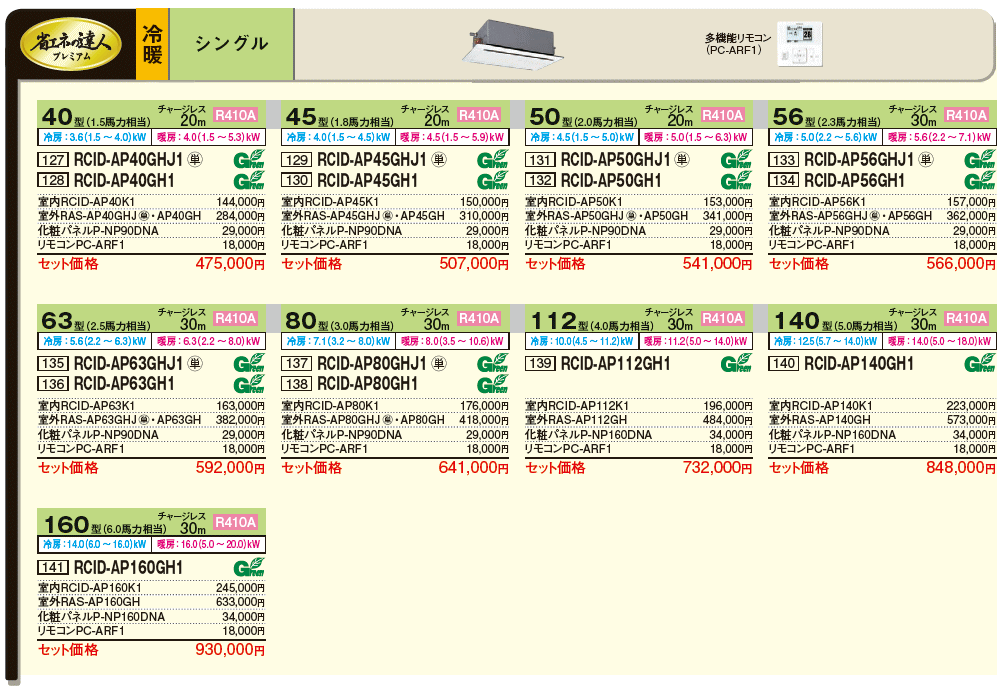This screenshot has width=1008, height=688.
Task: Click the set price 566,000円
Action: (961, 264)
